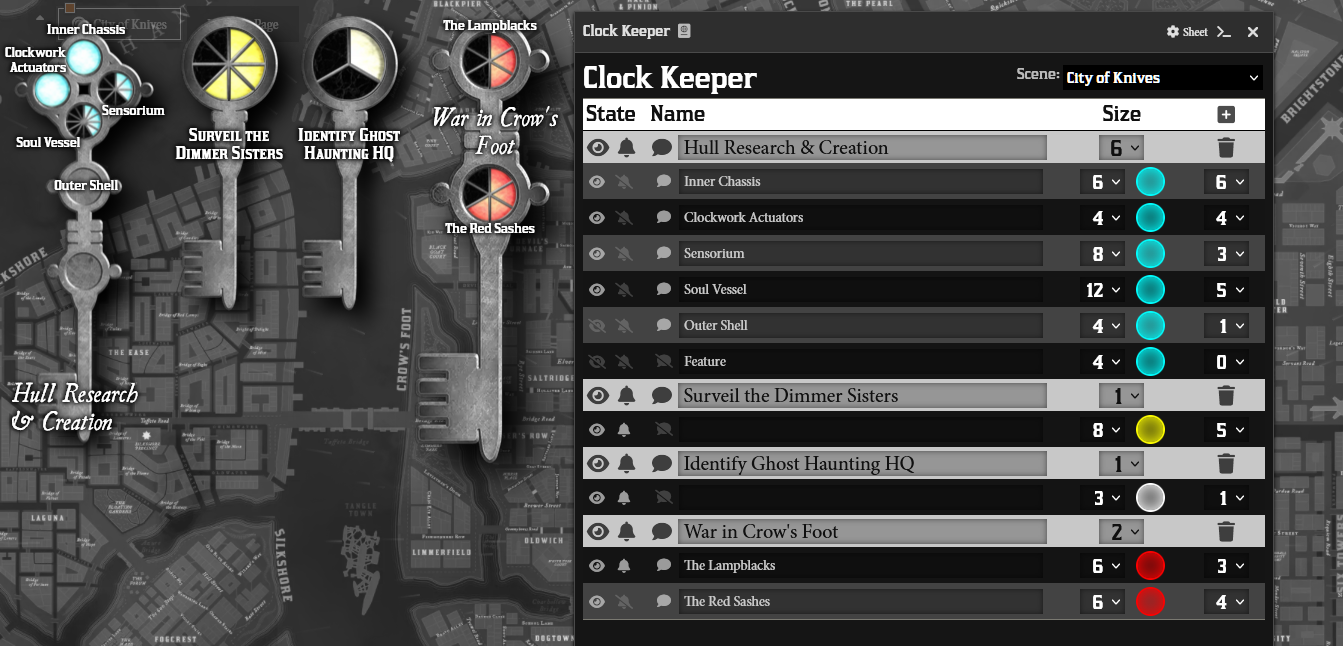
Task: Add a new clock with the plus button
Action: (1226, 114)
